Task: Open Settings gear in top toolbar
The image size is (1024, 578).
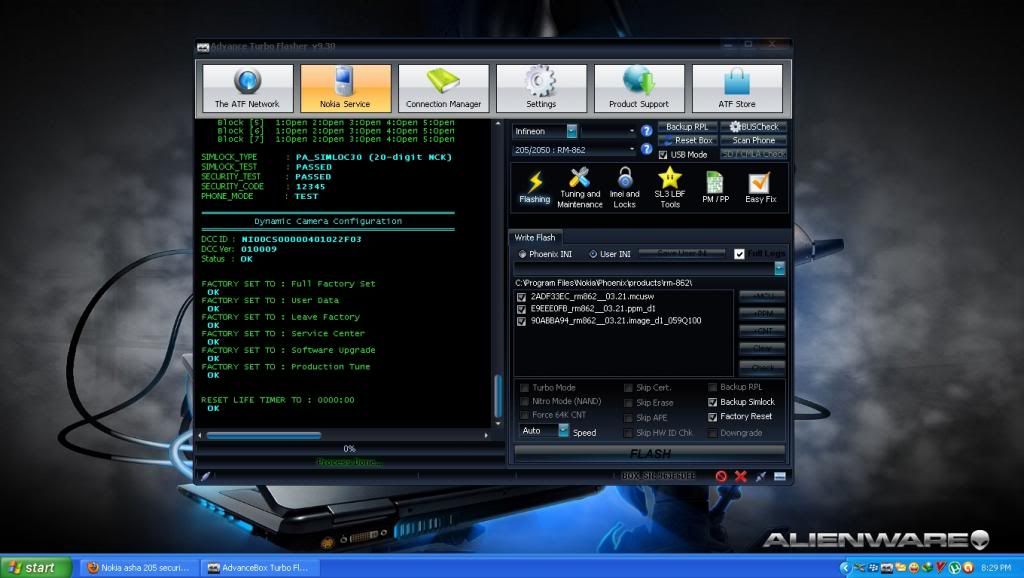Action: (x=540, y=88)
